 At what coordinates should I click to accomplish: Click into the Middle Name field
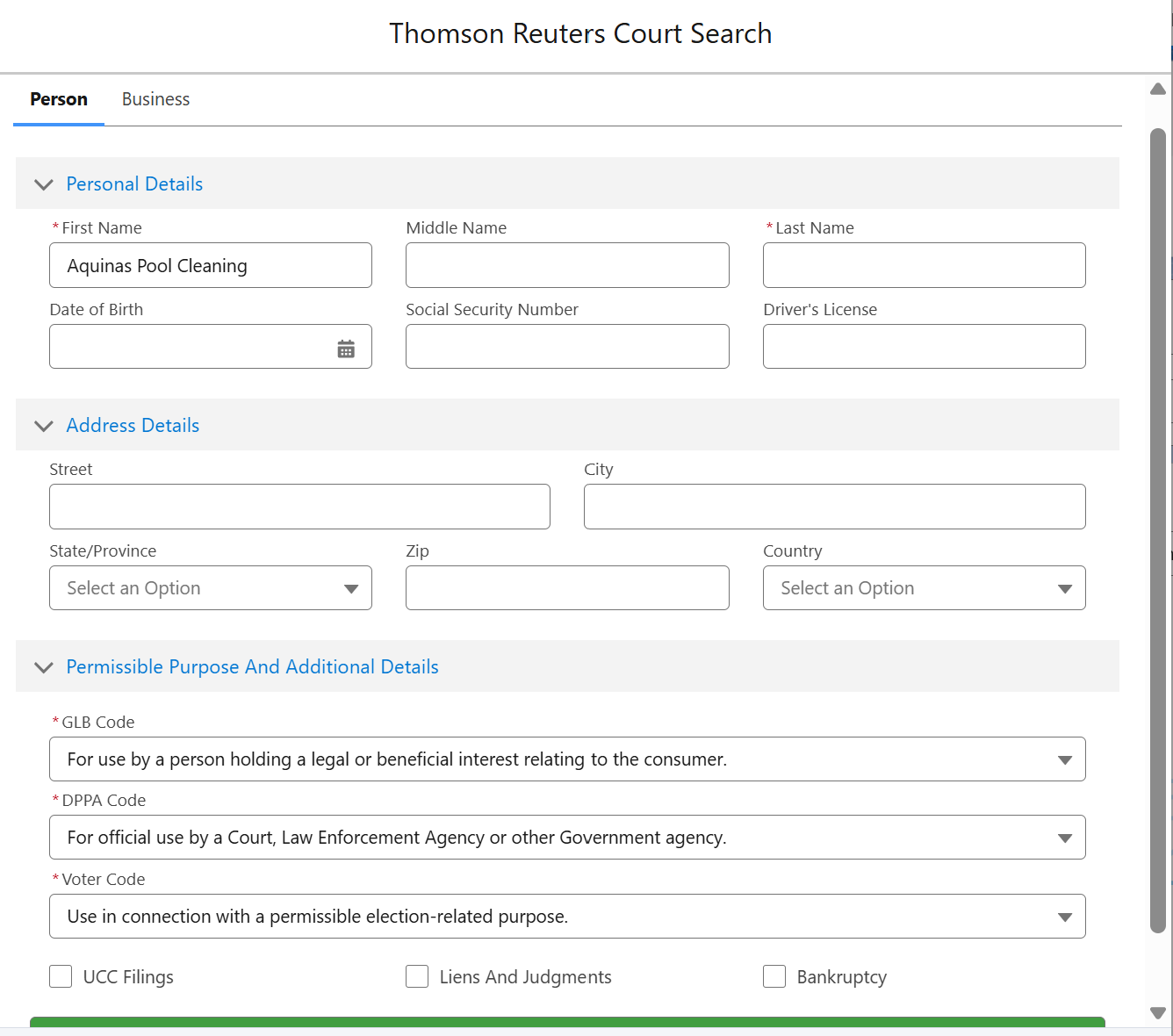coord(567,265)
